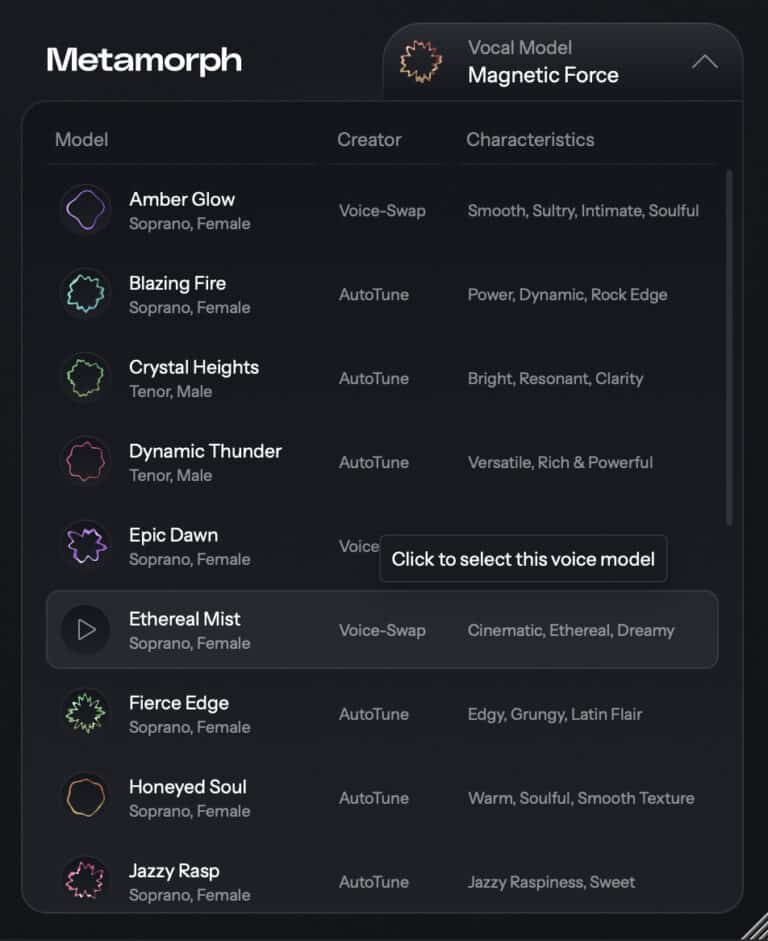Select the Crystal Heights voice model

coord(194,368)
